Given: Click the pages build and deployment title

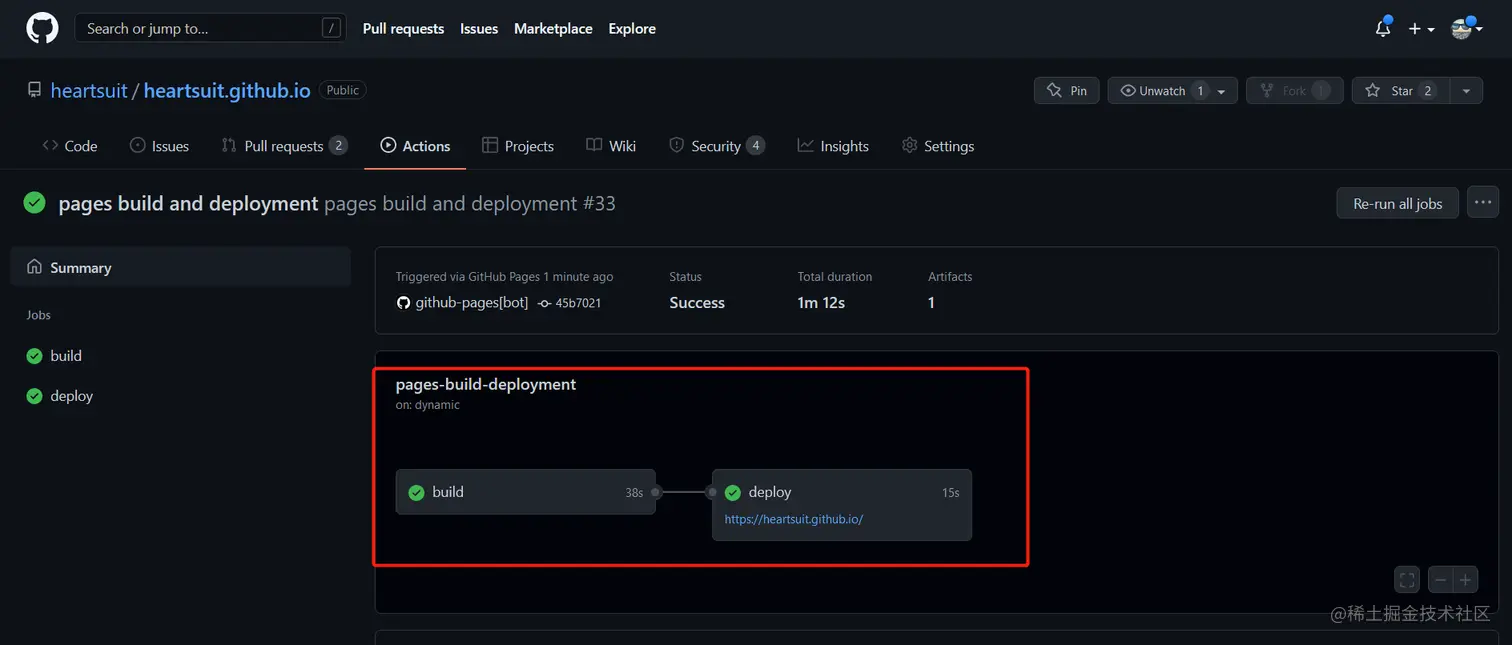Looking at the screenshot, I should [x=188, y=203].
